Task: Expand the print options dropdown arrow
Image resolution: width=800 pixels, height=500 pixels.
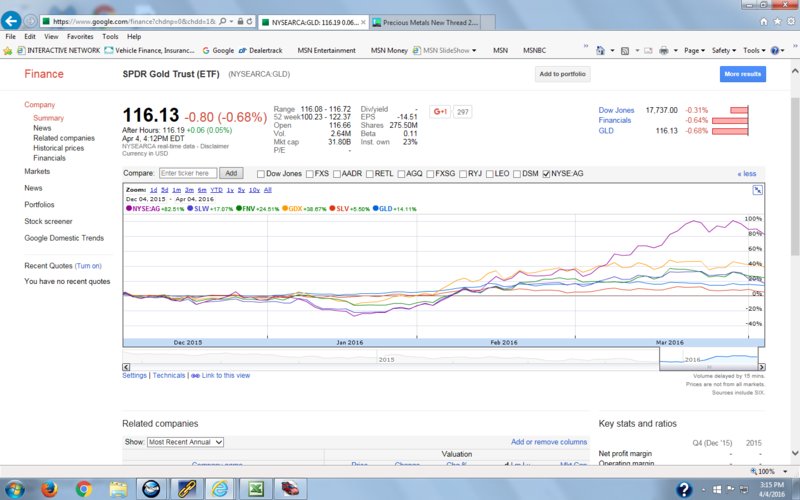Action: click(x=676, y=51)
